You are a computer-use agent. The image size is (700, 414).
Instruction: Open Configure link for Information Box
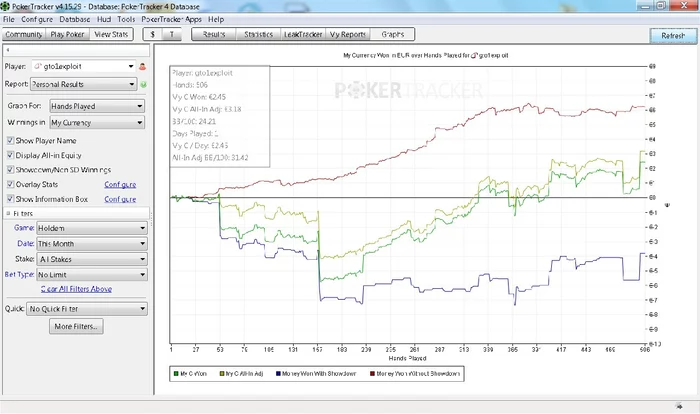120,199
